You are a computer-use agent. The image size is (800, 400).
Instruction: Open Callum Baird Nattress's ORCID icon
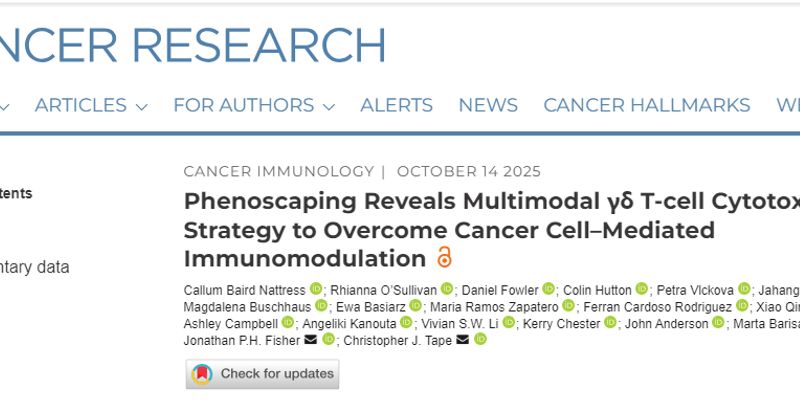tap(316, 289)
